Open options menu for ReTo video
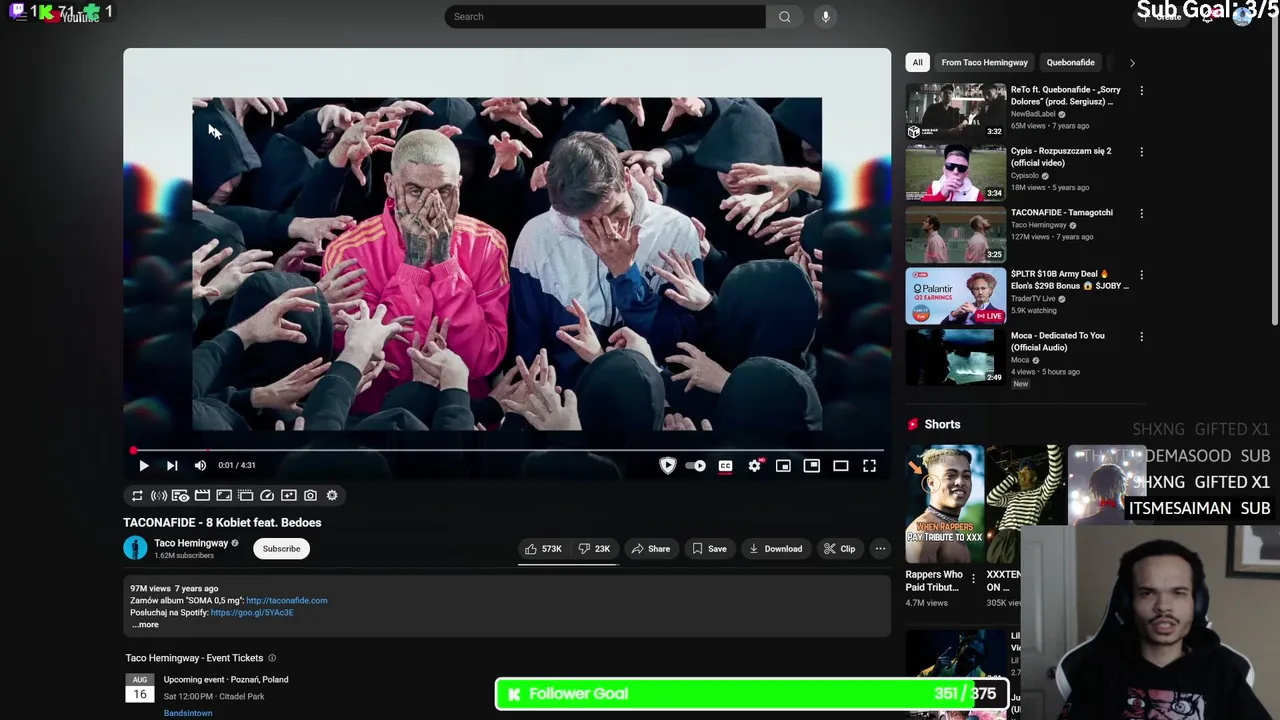The image size is (1280, 720). [1141, 91]
